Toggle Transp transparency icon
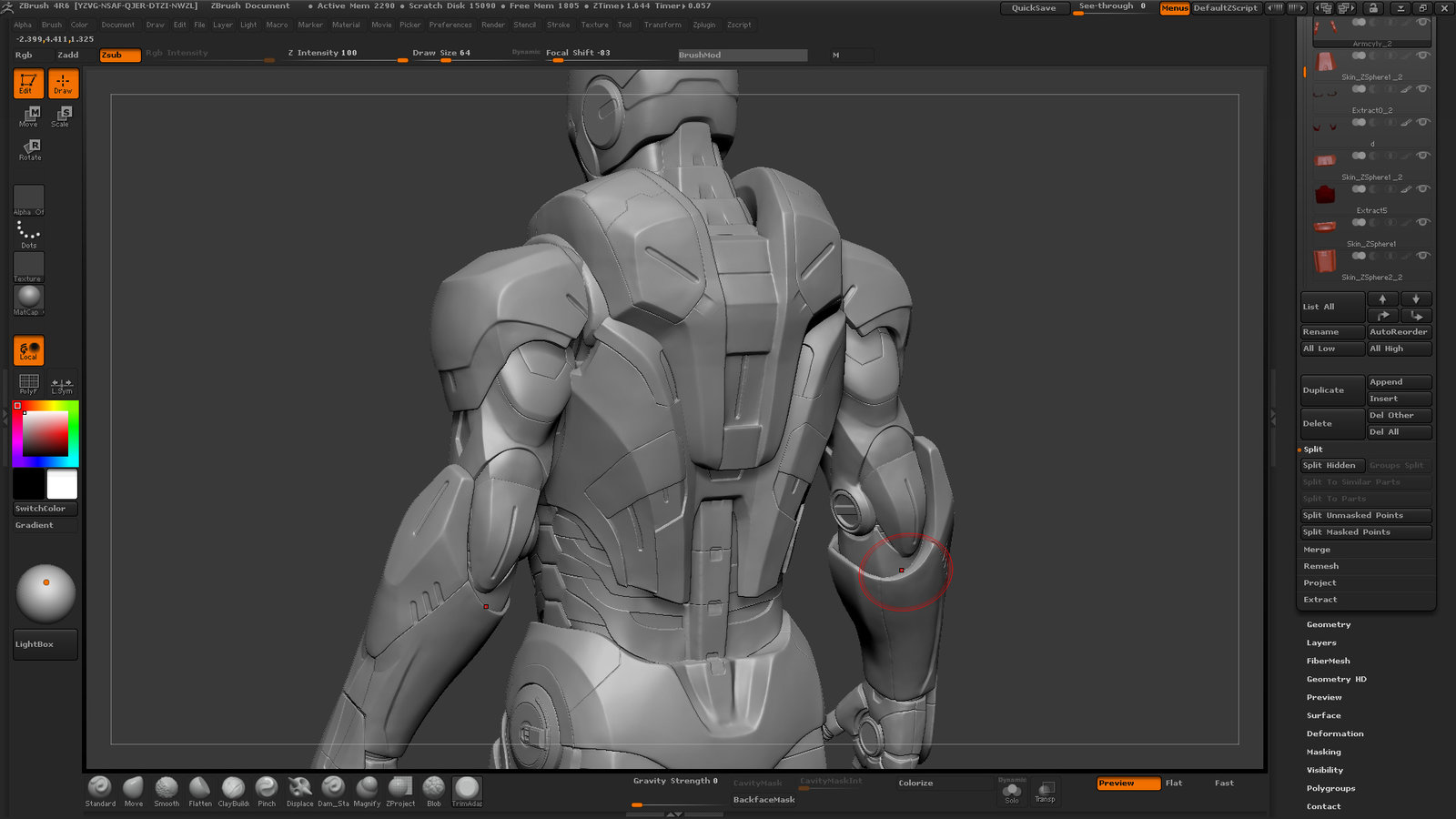The width and height of the screenshot is (1456, 819). click(1046, 791)
